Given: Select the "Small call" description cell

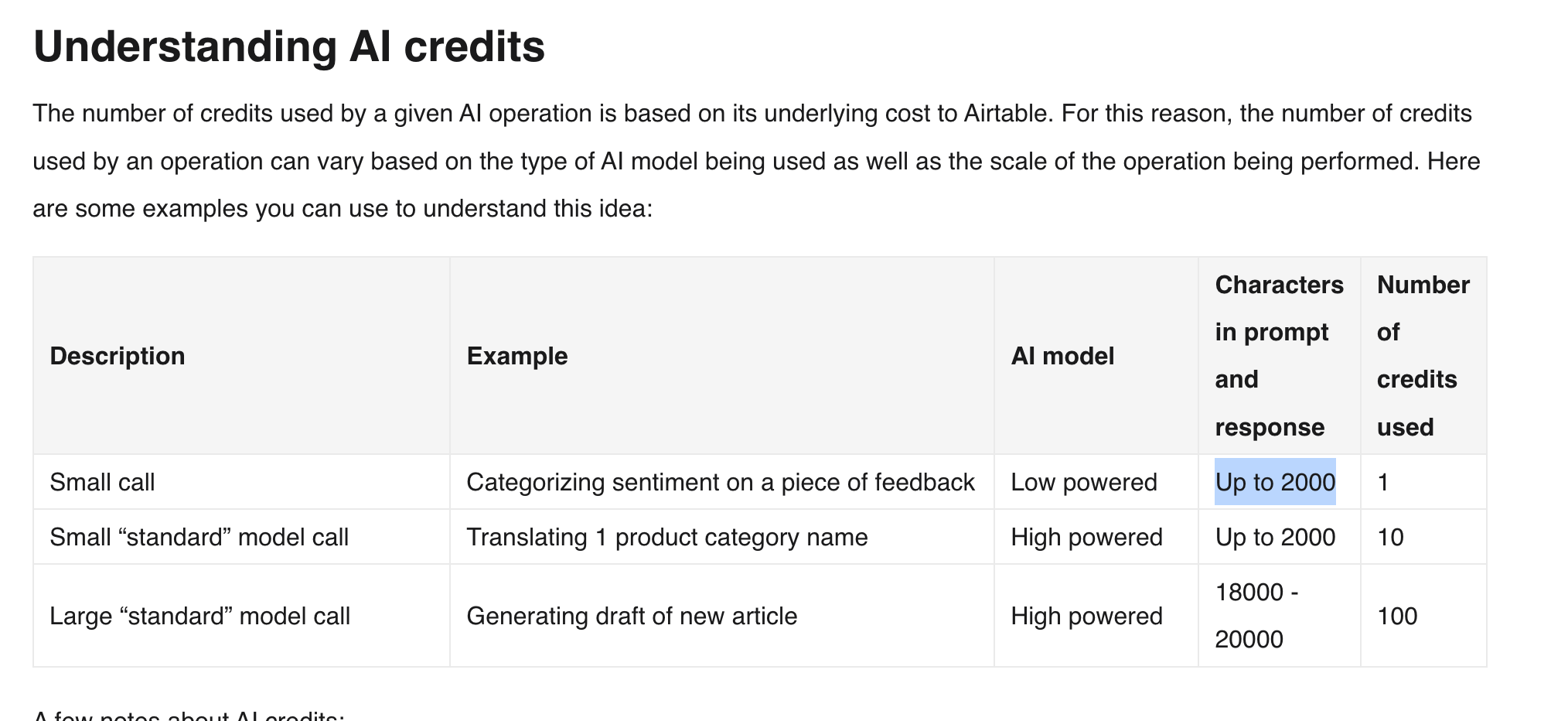Looking at the screenshot, I should [x=102, y=483].
